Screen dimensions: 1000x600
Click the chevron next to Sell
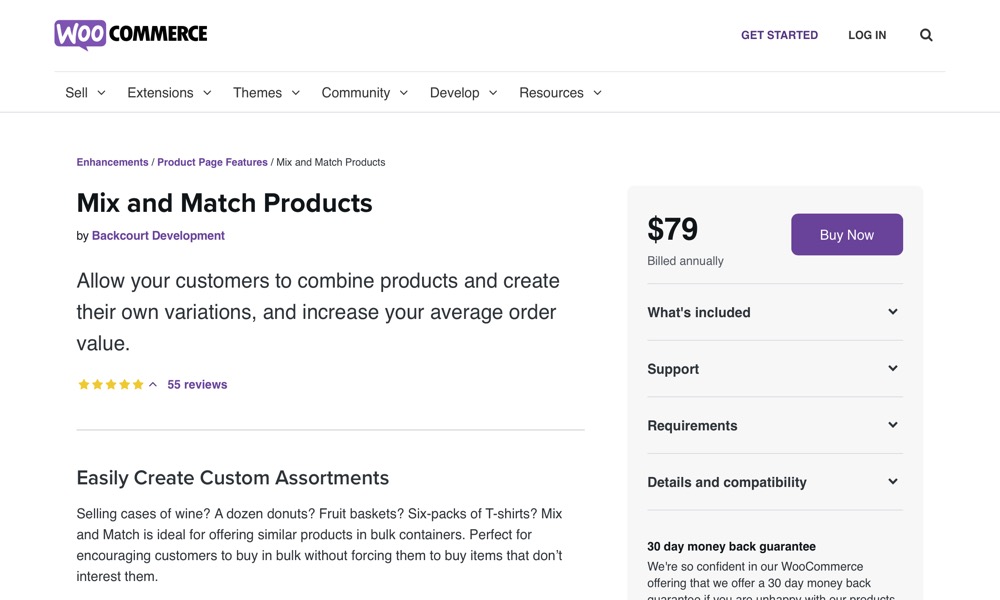[101, 93]
